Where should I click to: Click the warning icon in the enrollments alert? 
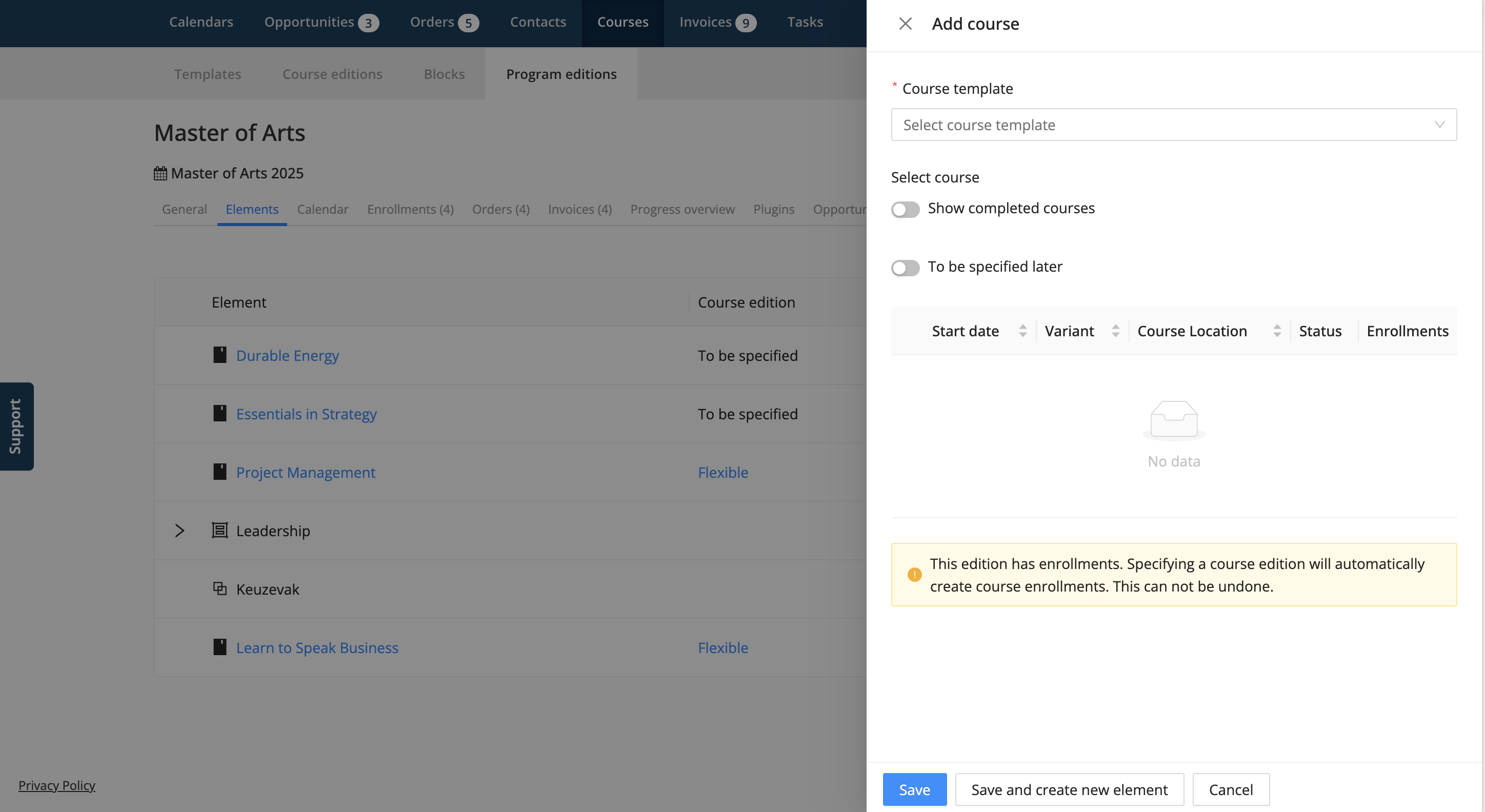click(x=914, y=575)
